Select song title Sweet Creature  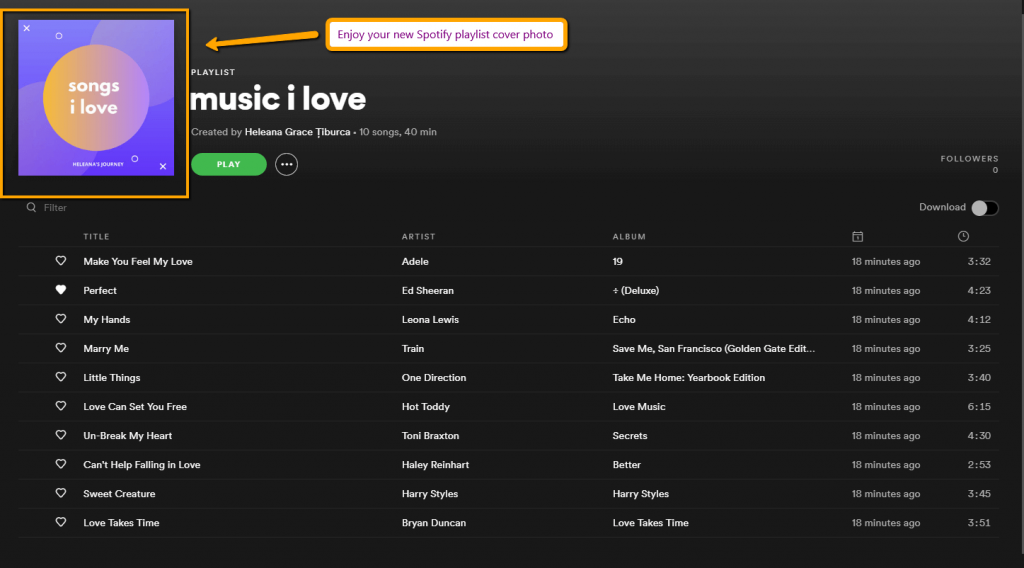(x=119, y=494)
